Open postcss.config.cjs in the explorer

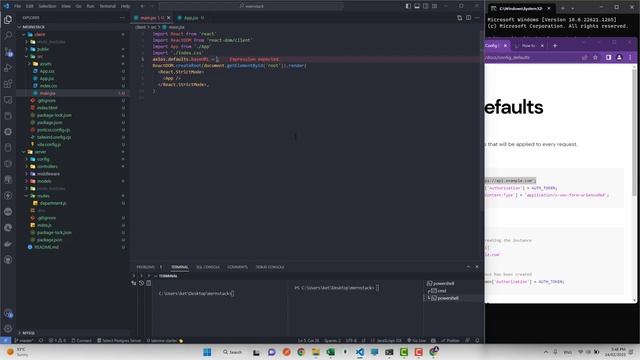(x=53, y=130)
